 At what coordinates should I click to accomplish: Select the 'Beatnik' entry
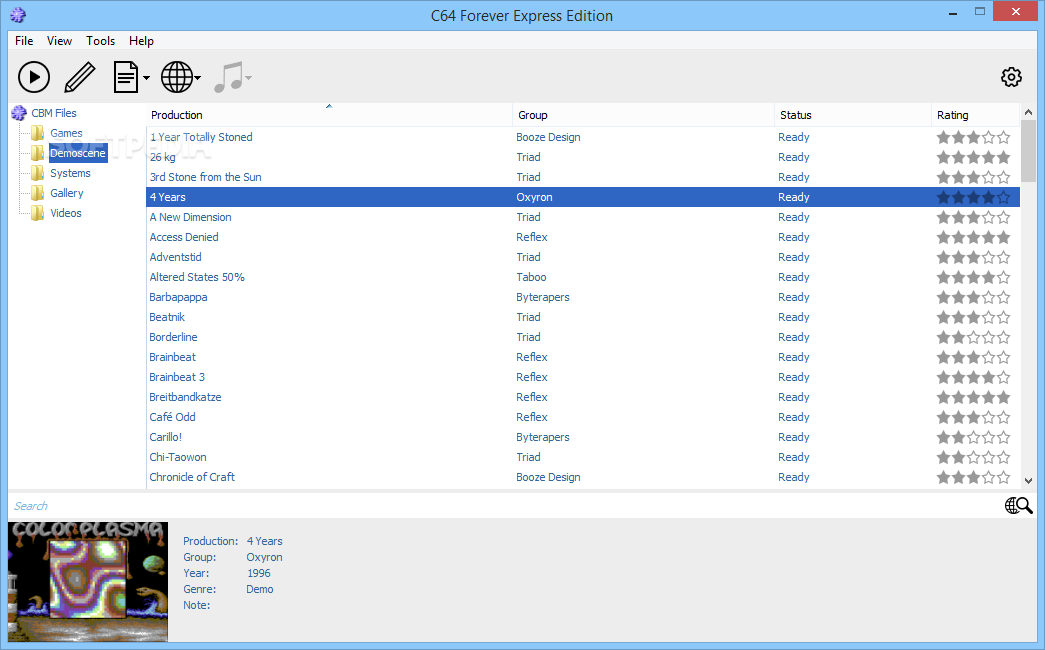point(167,317)
